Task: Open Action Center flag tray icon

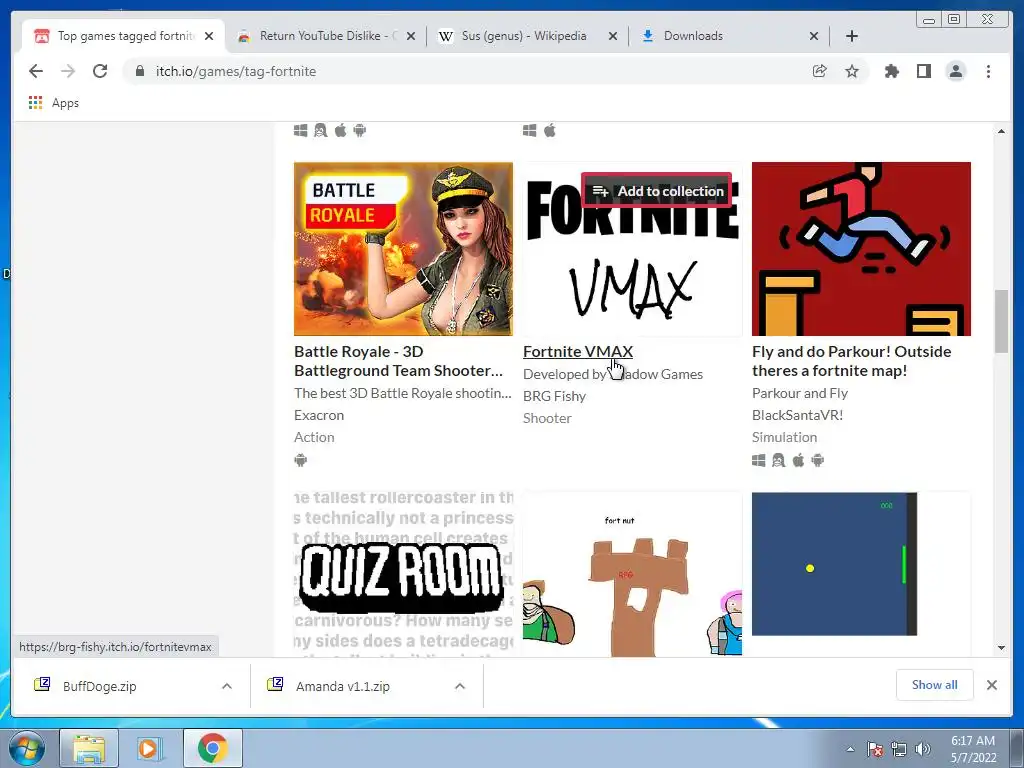Action: (x=875, y=750)
